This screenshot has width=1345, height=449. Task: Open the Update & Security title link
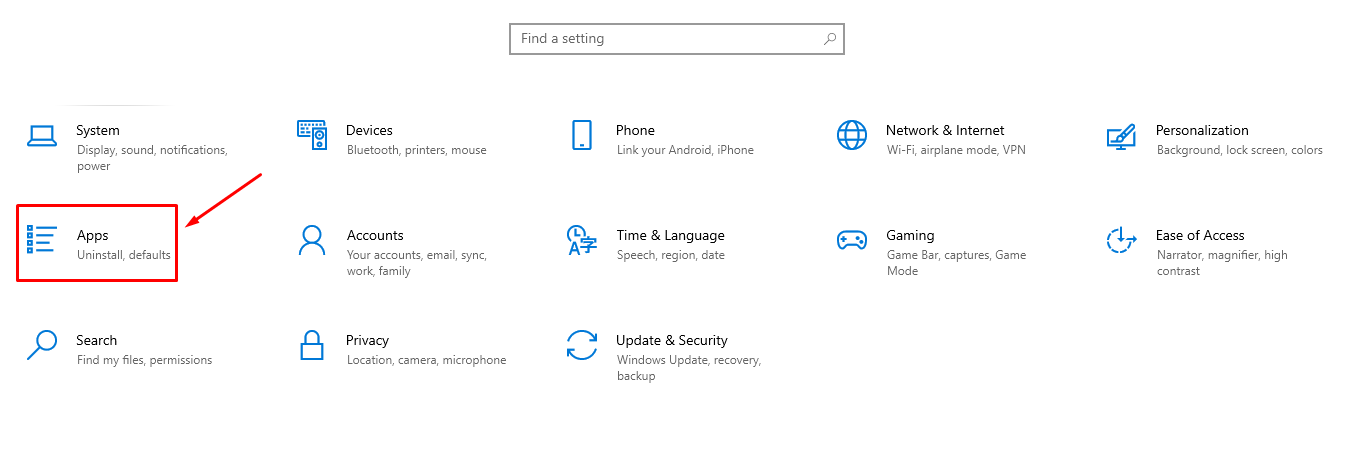pyautogui.click(x=672, y=340)
